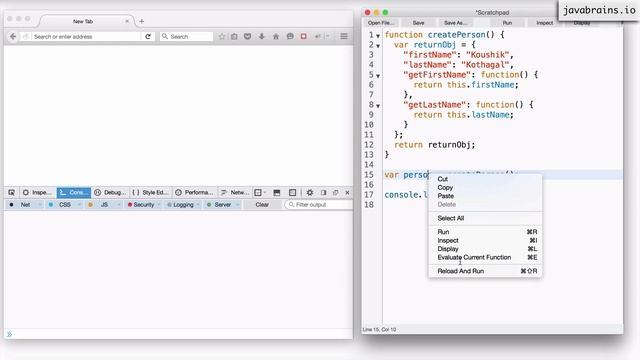The image size is (640, 360).
Task: Expand the JS filter dropdown arrow
Action: point(119,204)
